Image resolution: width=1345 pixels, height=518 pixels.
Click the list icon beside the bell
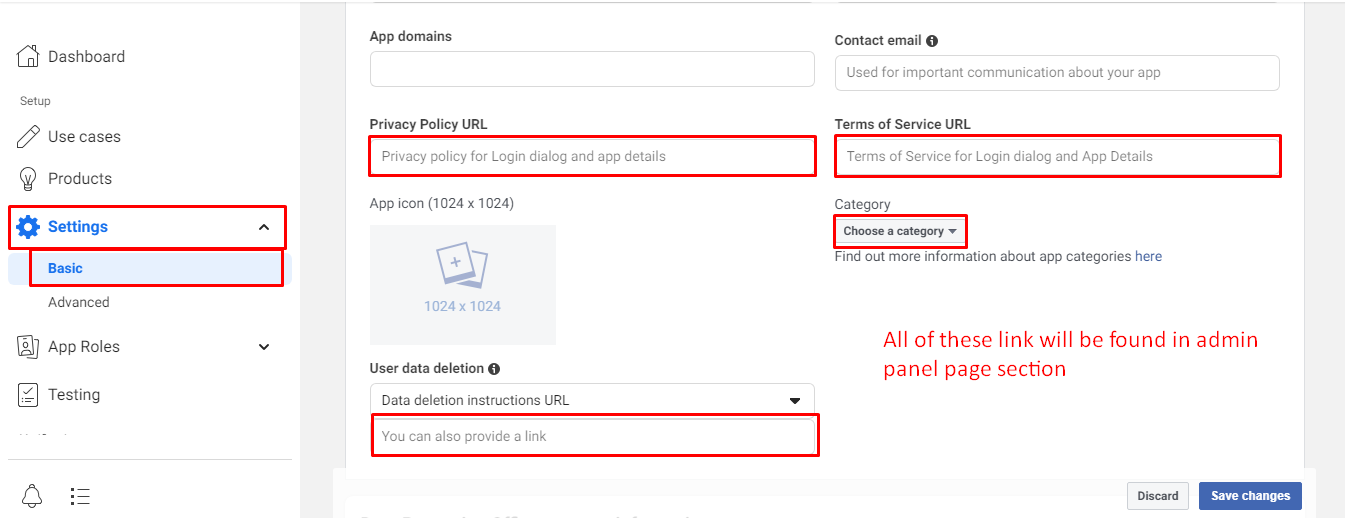coord(81,496)
